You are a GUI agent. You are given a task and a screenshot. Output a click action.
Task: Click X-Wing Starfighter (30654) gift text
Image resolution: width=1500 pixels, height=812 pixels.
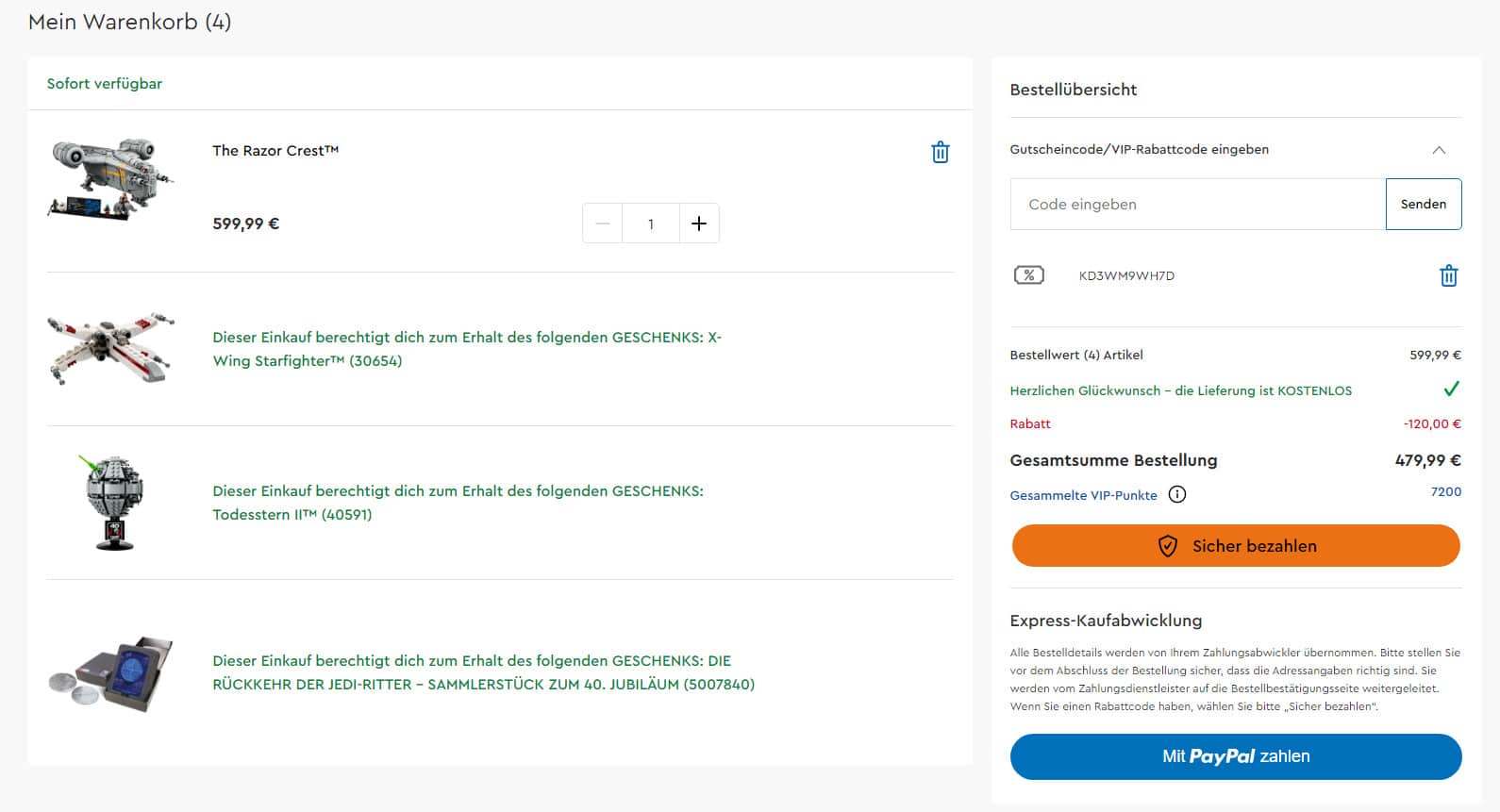467,349
